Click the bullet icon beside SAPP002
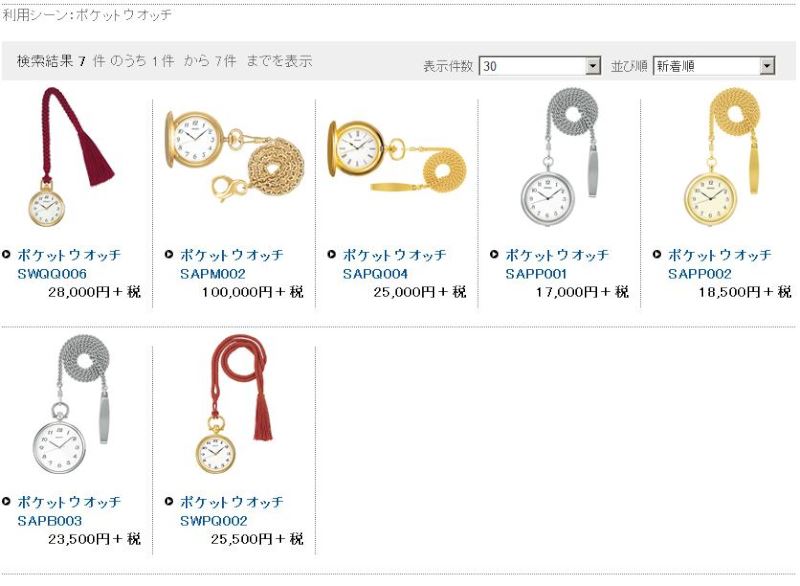 [x=657, y=254]
